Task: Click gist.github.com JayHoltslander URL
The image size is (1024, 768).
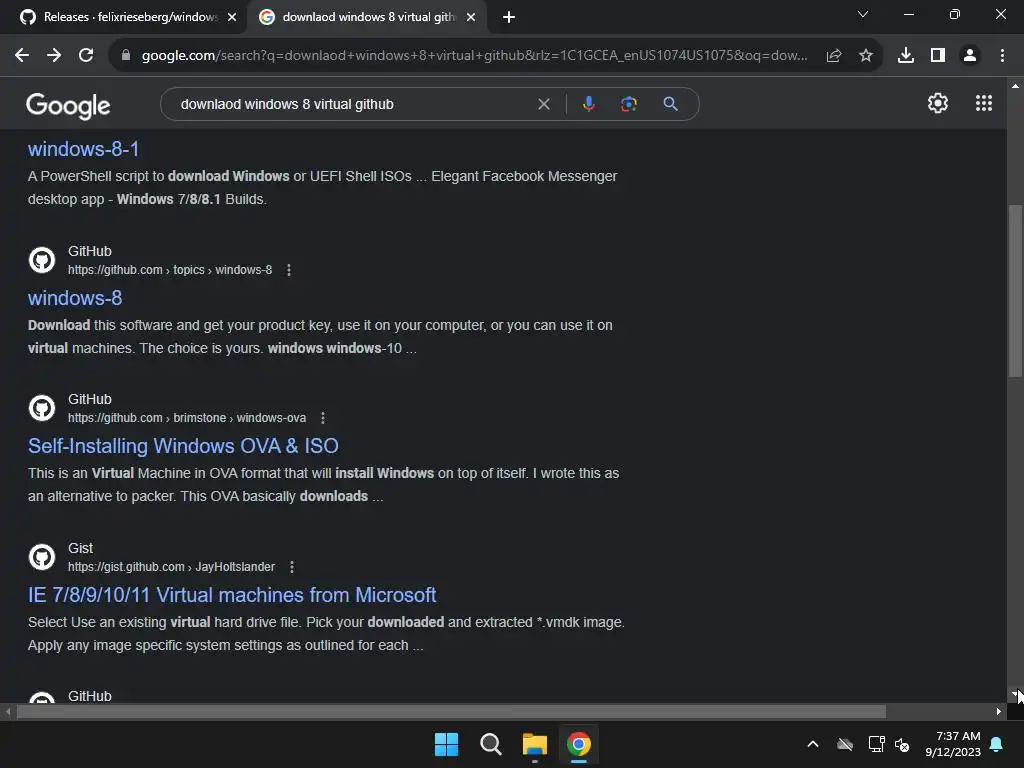Action: click(x=171, y=567)
